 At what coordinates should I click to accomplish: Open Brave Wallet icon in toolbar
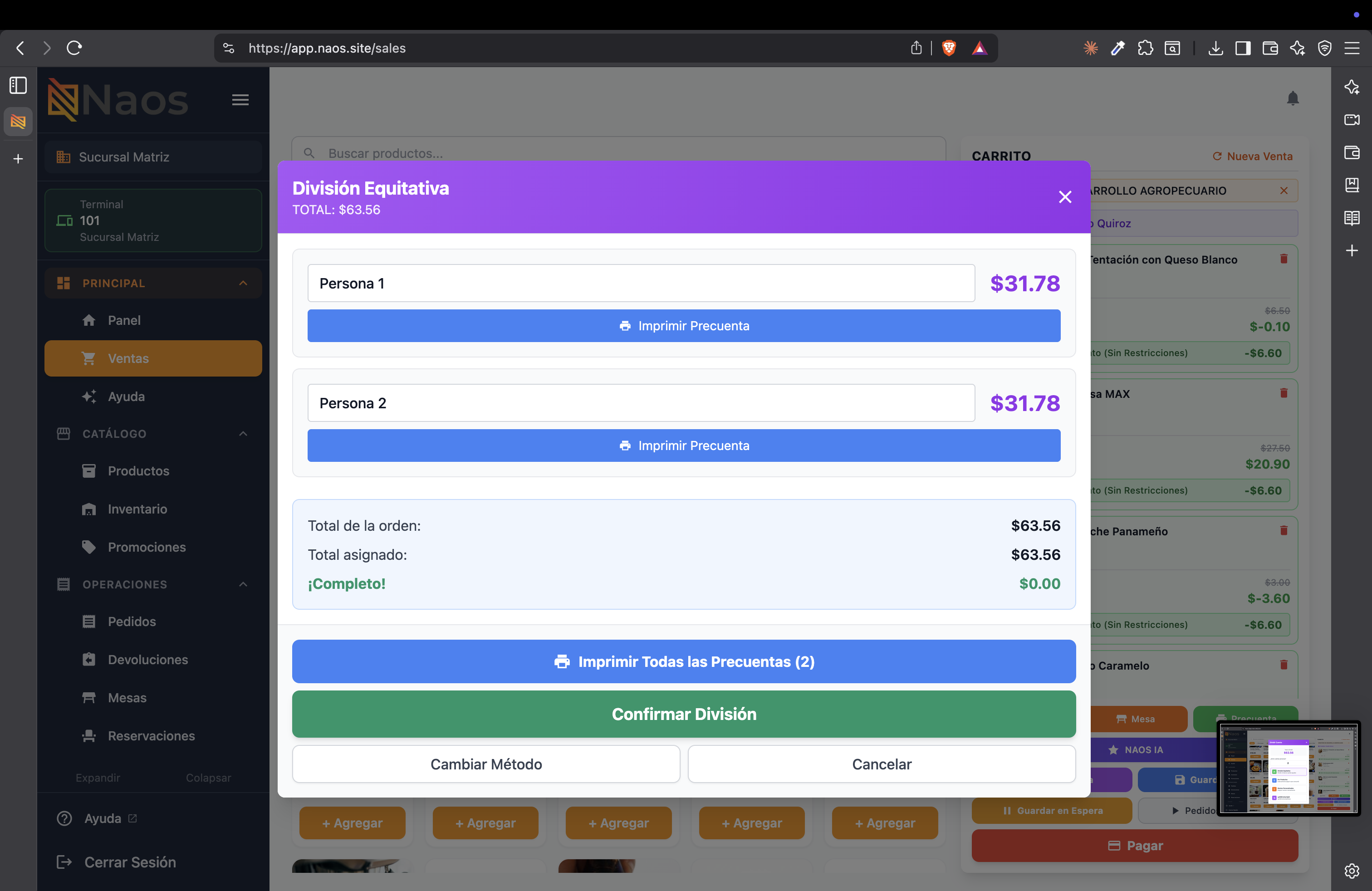point(1270,48)
